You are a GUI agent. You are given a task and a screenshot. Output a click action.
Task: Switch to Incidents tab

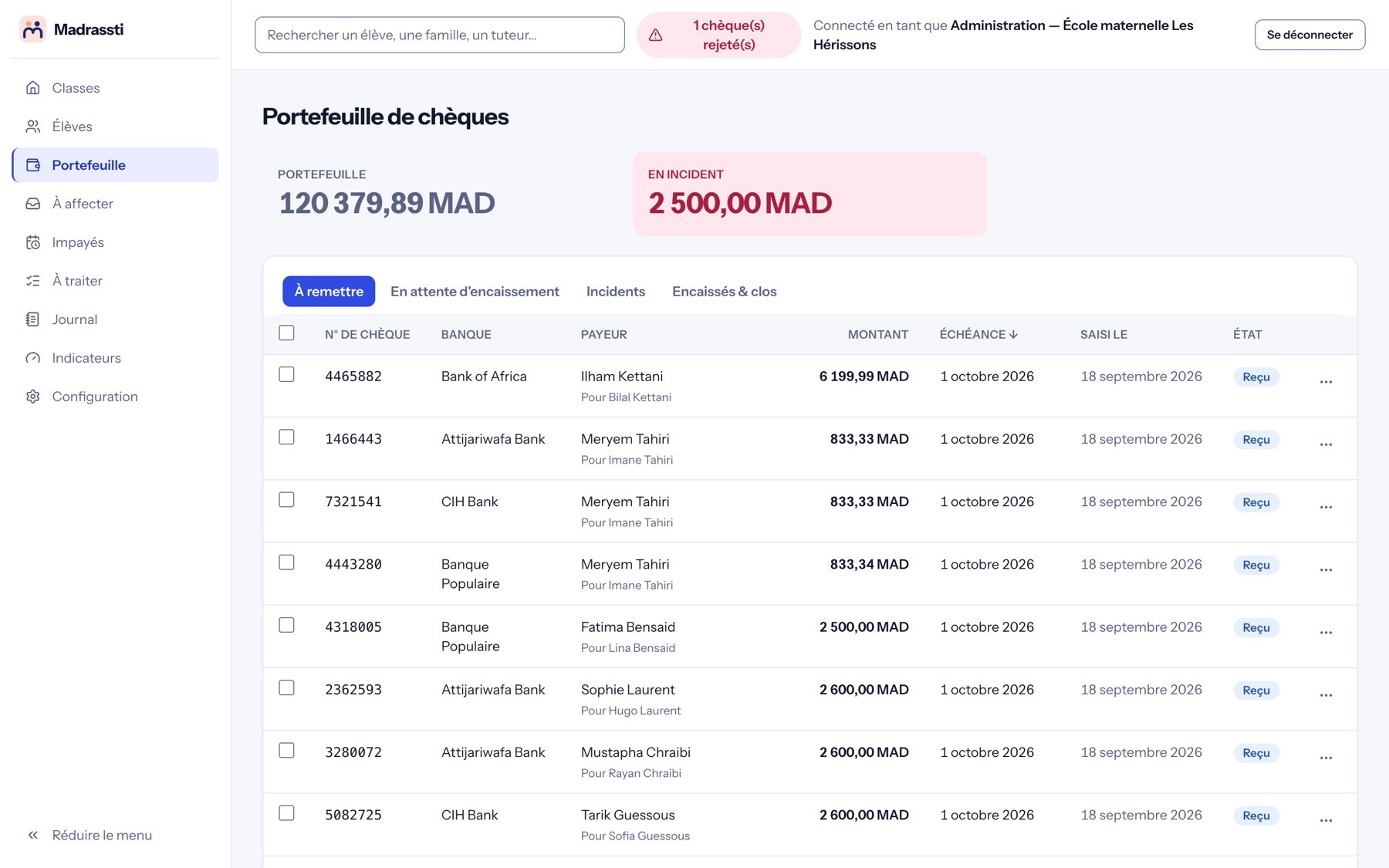(616, 291)
